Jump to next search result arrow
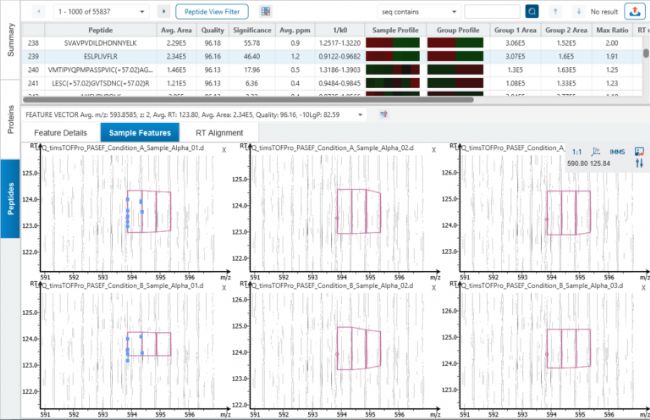650x420 pixels. [579, 11]
